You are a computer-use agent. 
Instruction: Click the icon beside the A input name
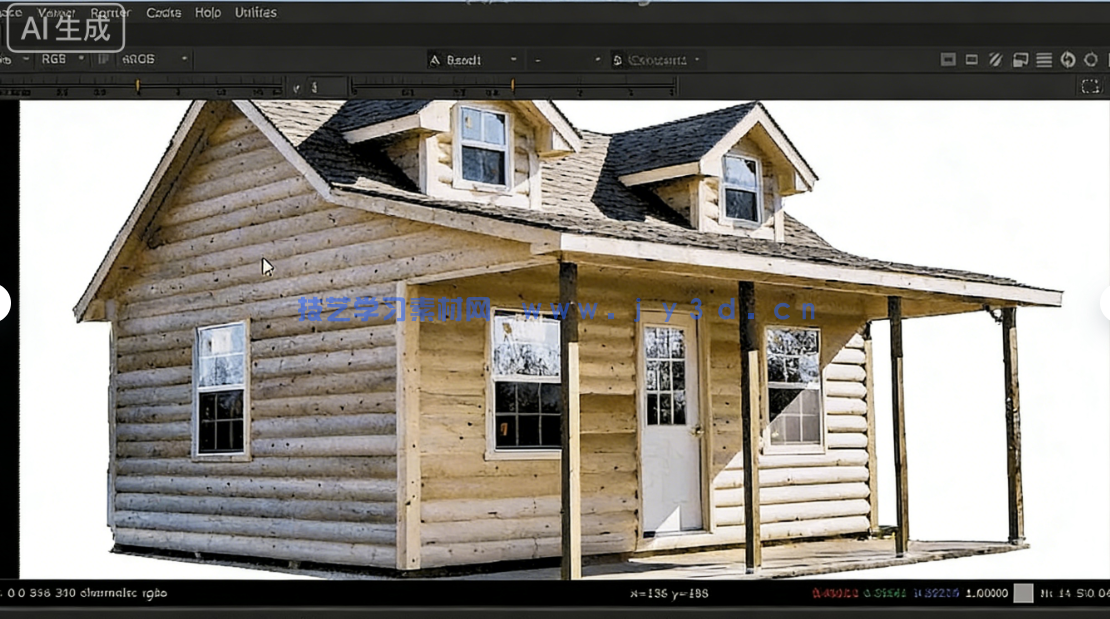pos(435,60)
